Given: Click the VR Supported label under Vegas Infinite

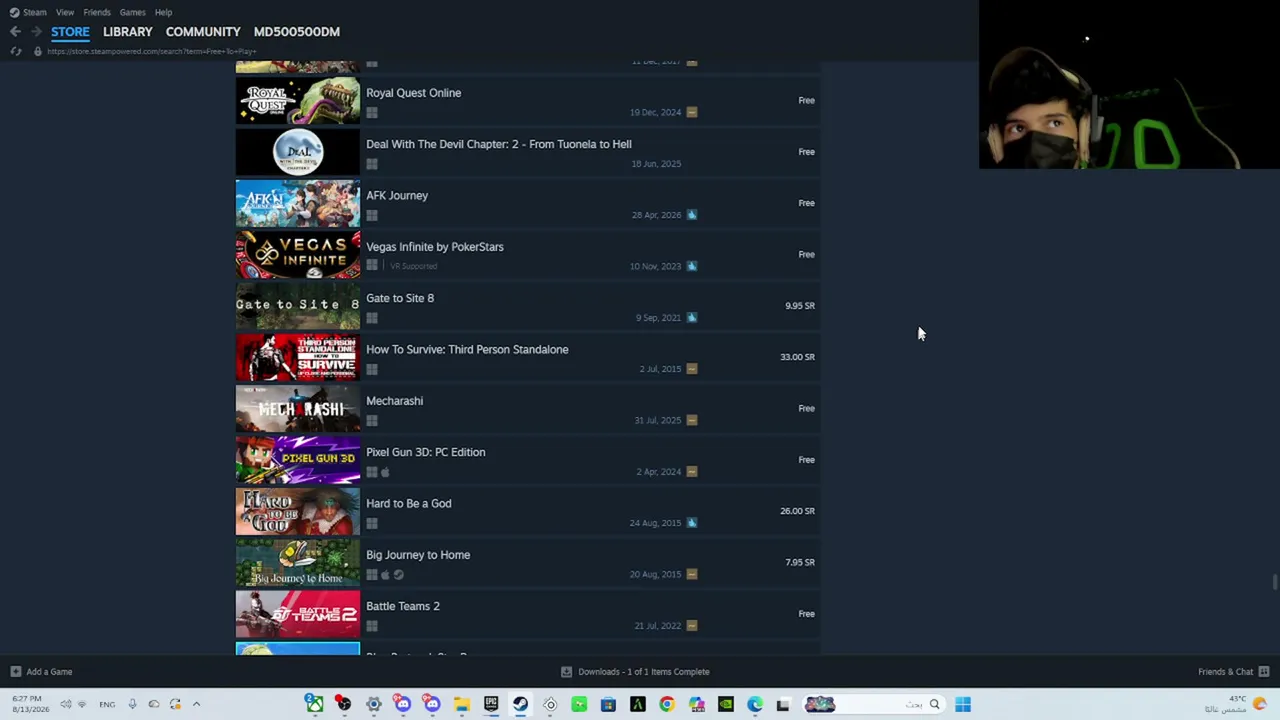Looking at the screenshot, I should (414, 267).
